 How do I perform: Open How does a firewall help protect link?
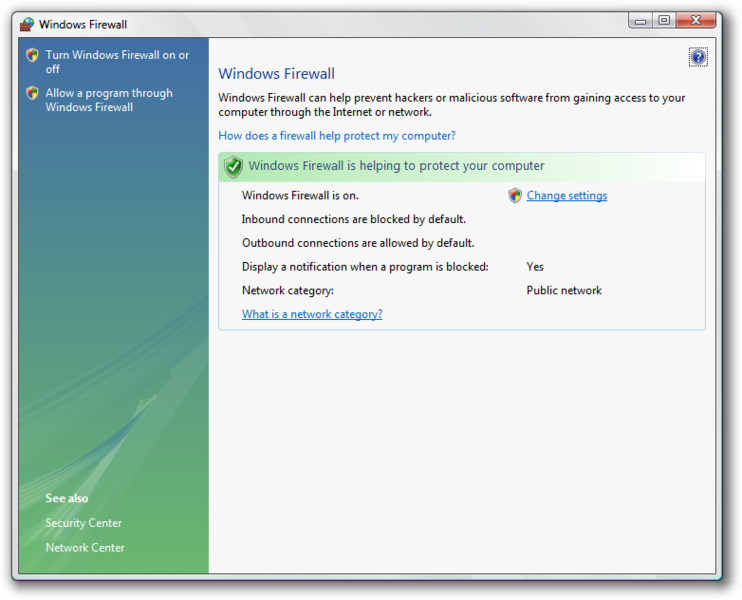337,136
